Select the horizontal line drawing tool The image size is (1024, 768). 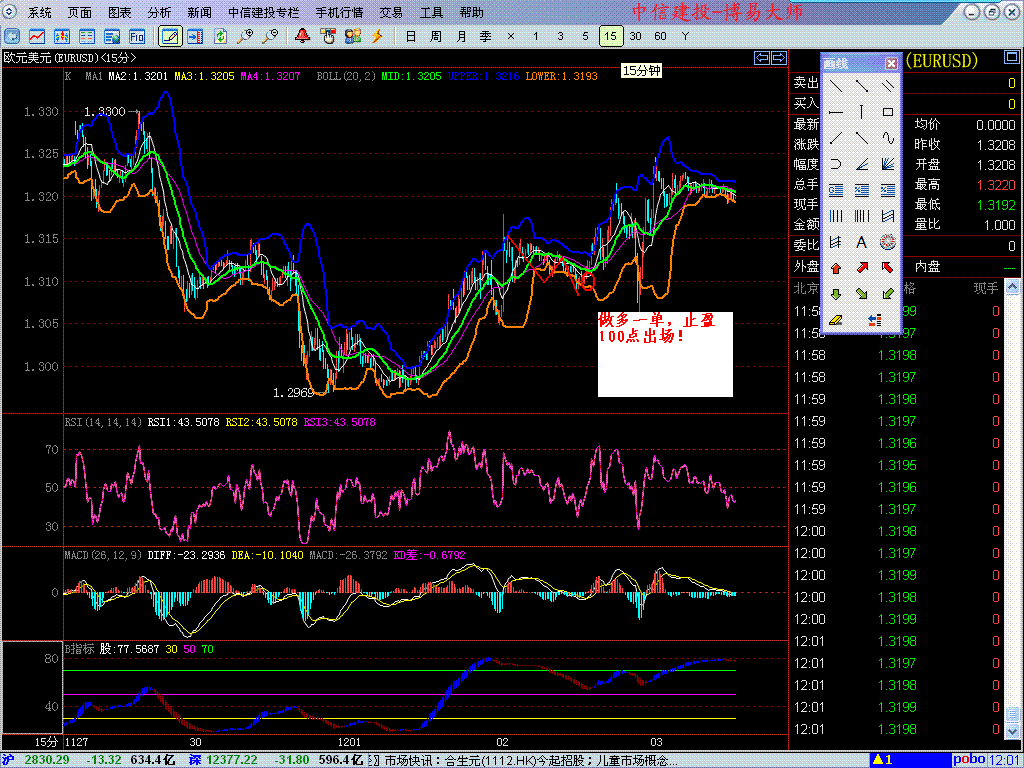836,112
